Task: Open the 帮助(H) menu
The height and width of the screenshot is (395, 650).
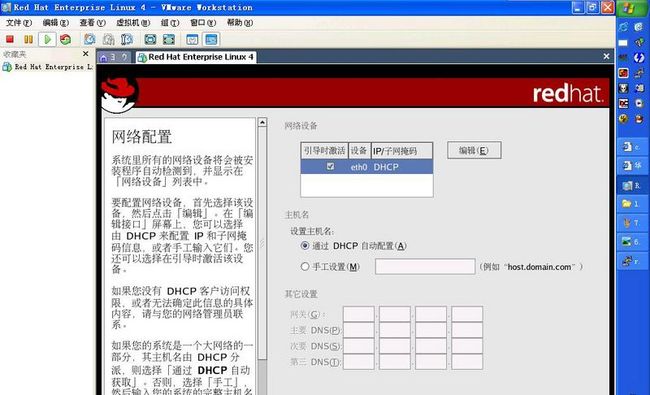Action: pos(240,22)
